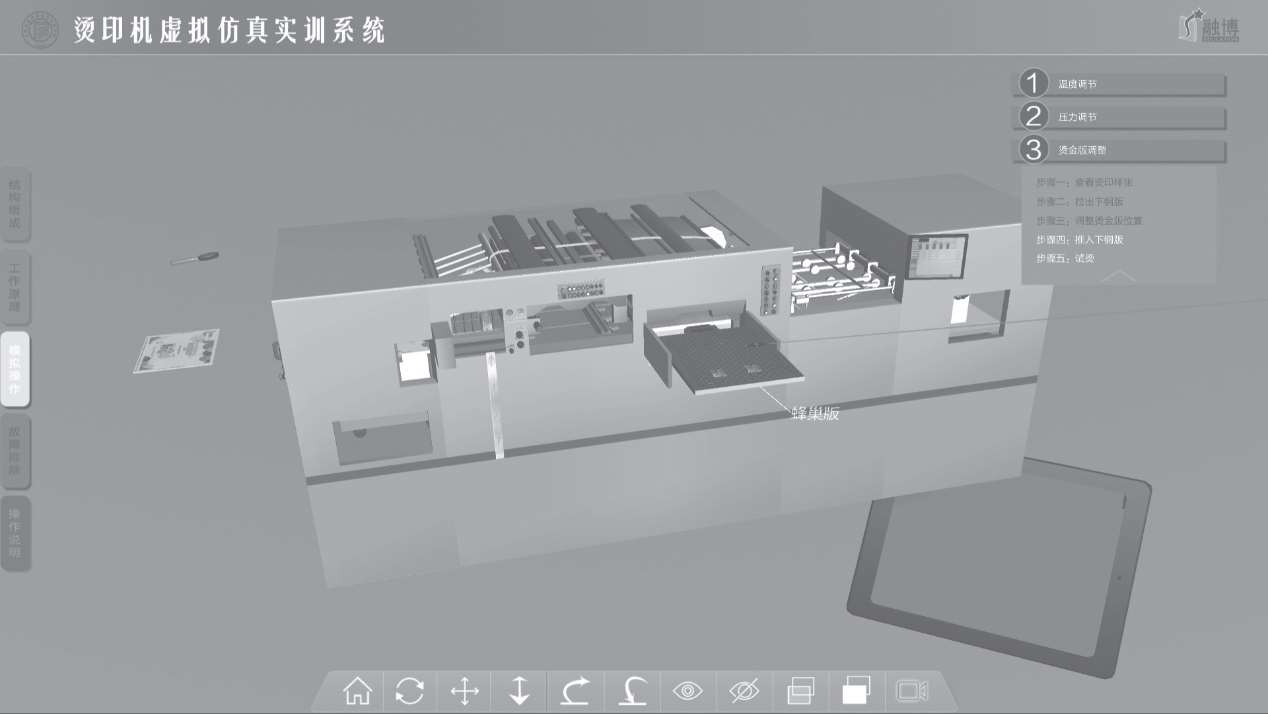Switch to the 模拟操作 side tab
Screen dimensions: 1268x714
coord(15,369)
